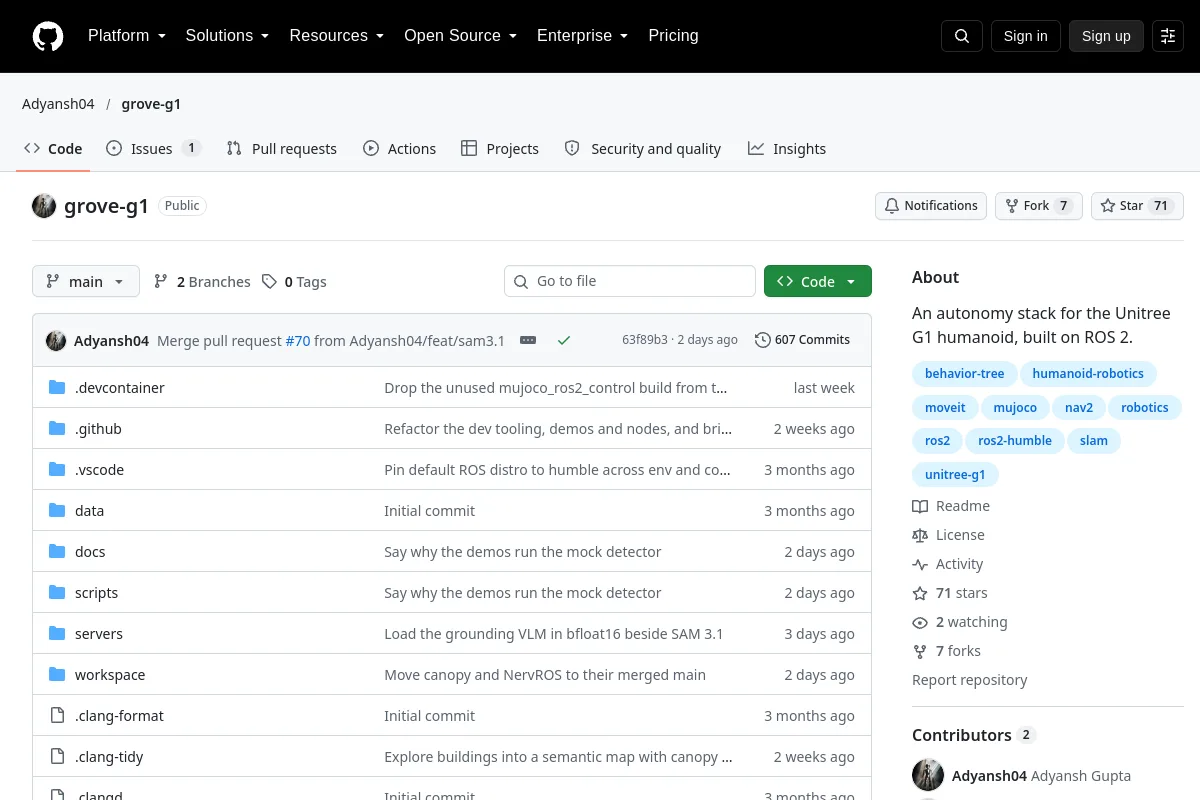1200x800 pixels.
Task: Click the branch icon next to 2 Branches
Action: (161, 282)
